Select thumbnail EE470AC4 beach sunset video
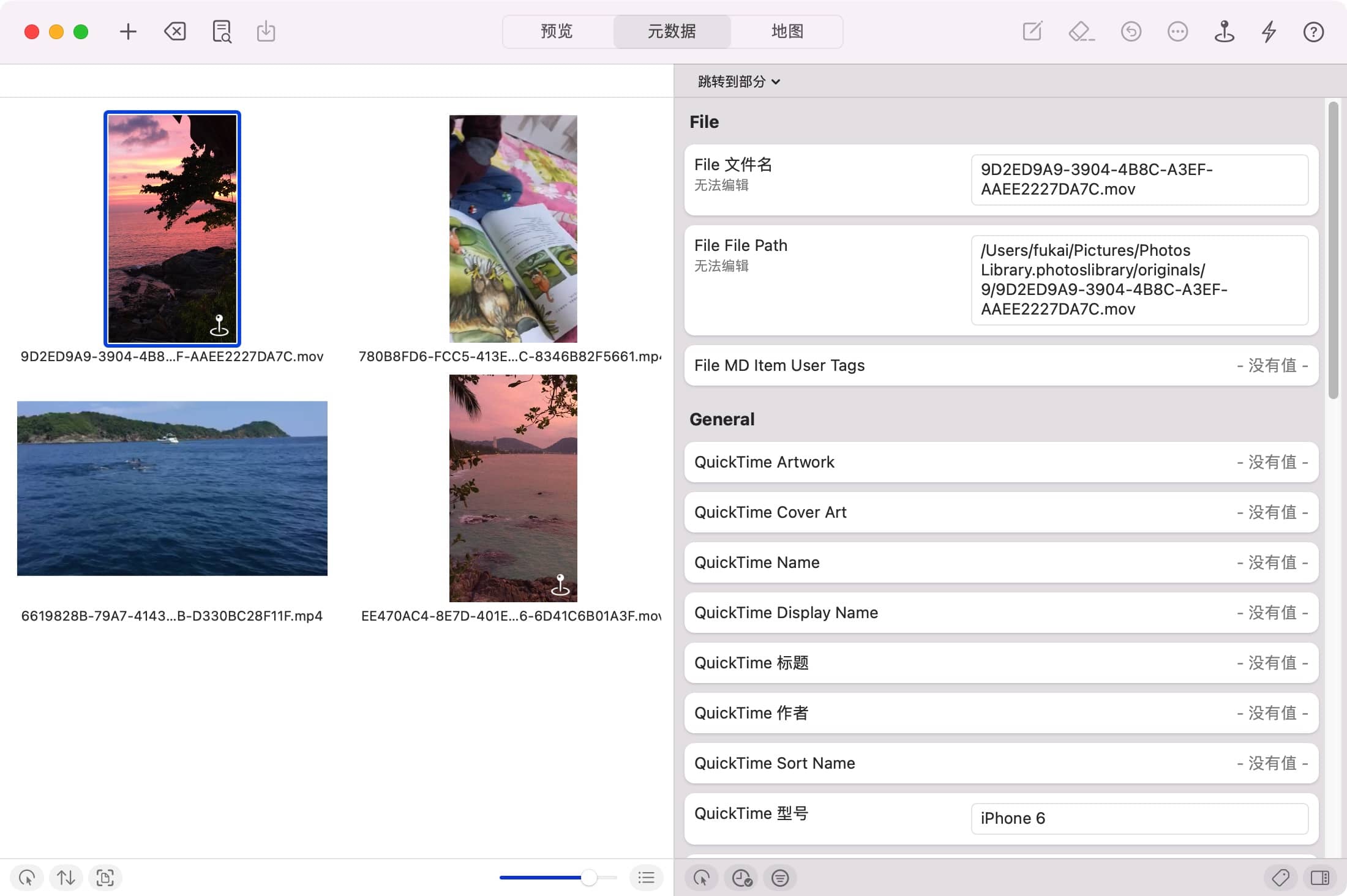 coord(513,488)
